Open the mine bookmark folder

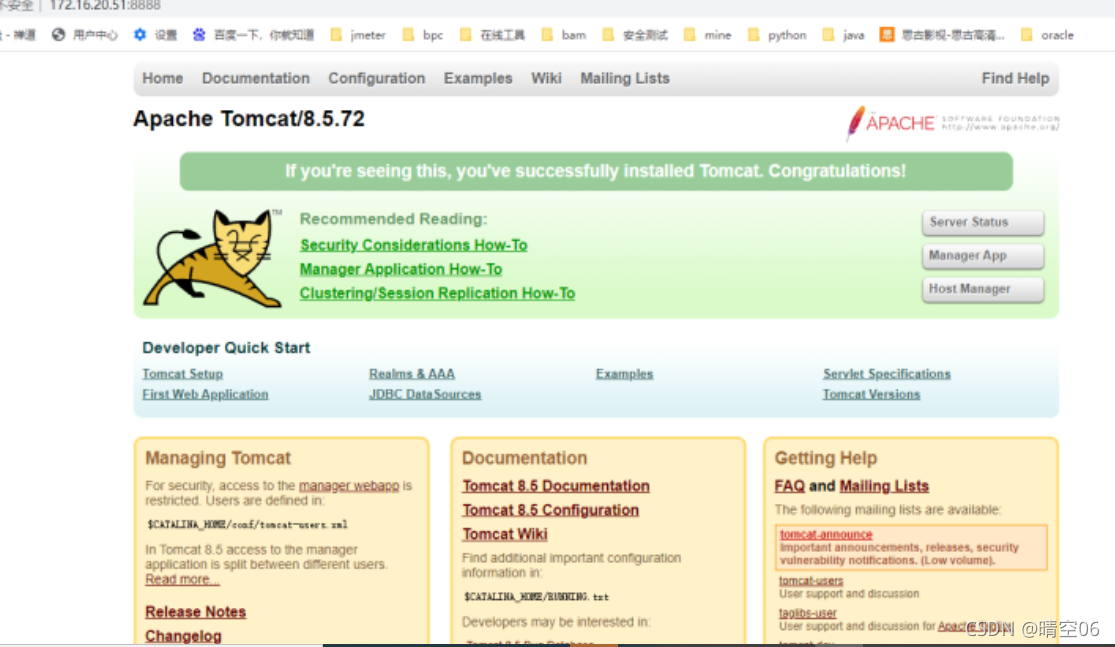[x=708, y=35]
